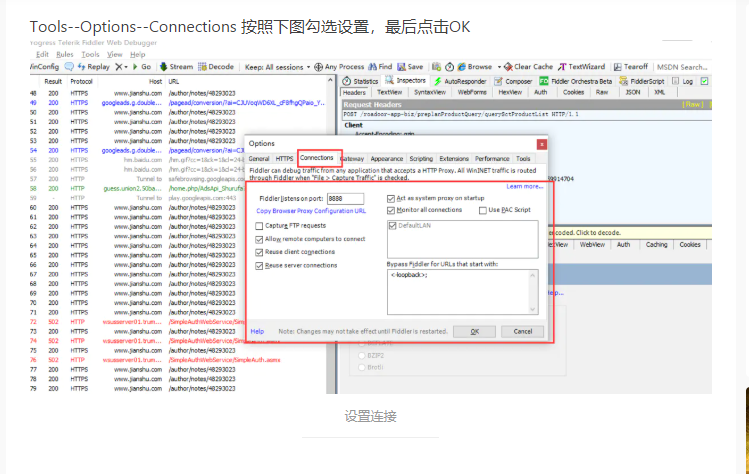Open the JSON inspector tab
The image size is (749, 474).
coord(633,92)
